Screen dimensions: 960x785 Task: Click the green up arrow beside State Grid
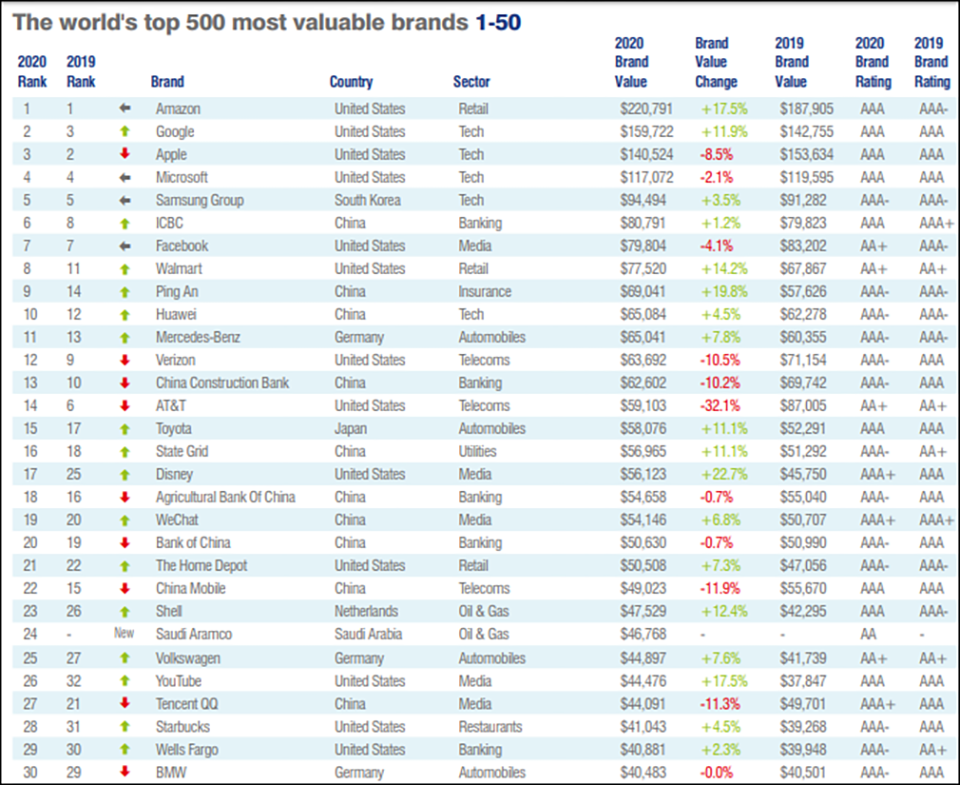click(125, 452)
